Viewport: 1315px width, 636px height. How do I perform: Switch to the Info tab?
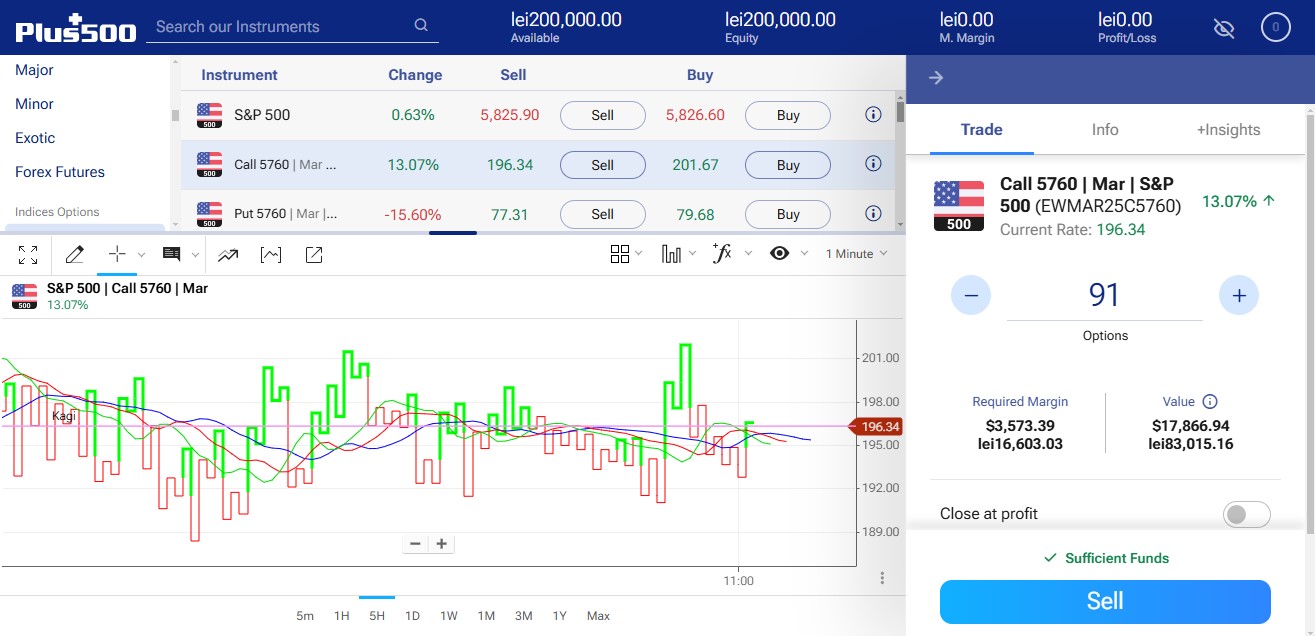coord(1105,130)
